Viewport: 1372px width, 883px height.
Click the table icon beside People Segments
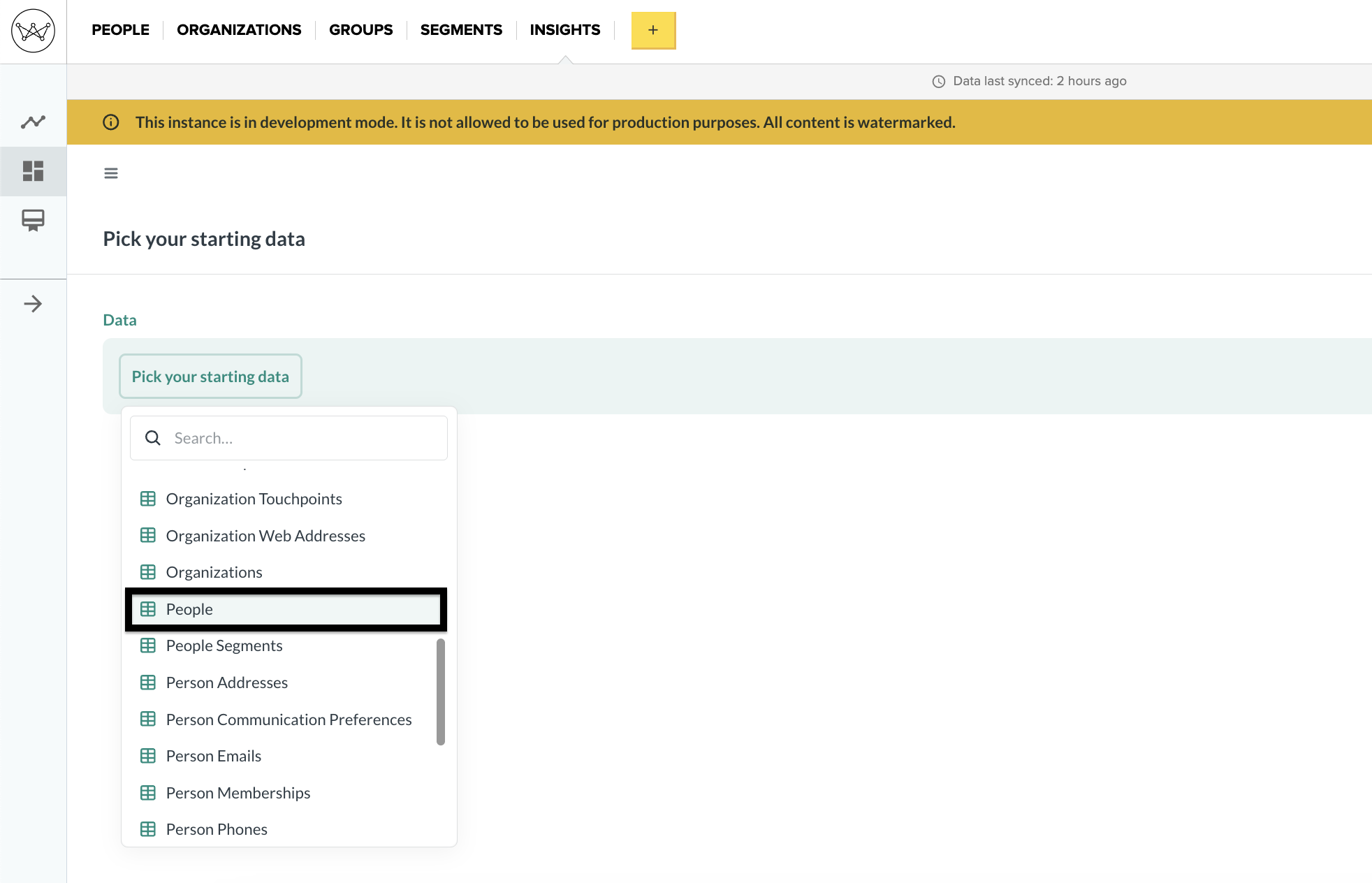point(148,645)
